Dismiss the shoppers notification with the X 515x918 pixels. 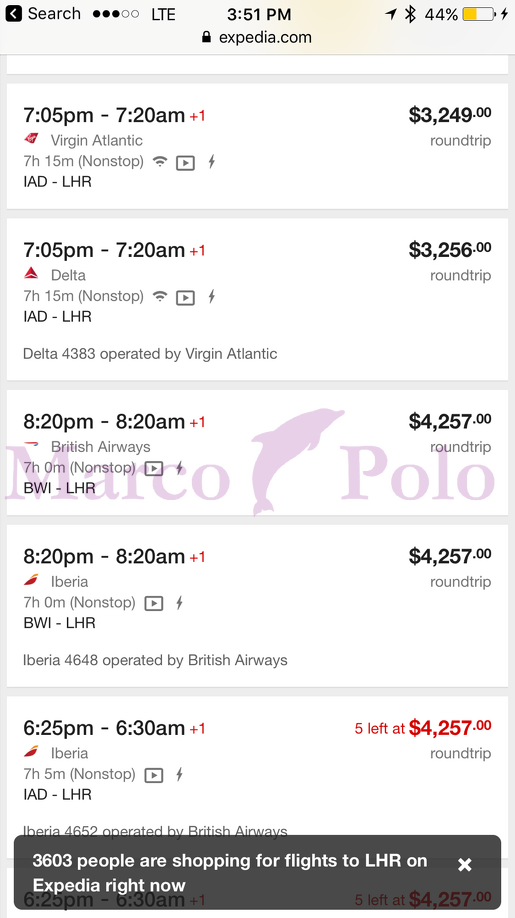[x=465, y=865]
